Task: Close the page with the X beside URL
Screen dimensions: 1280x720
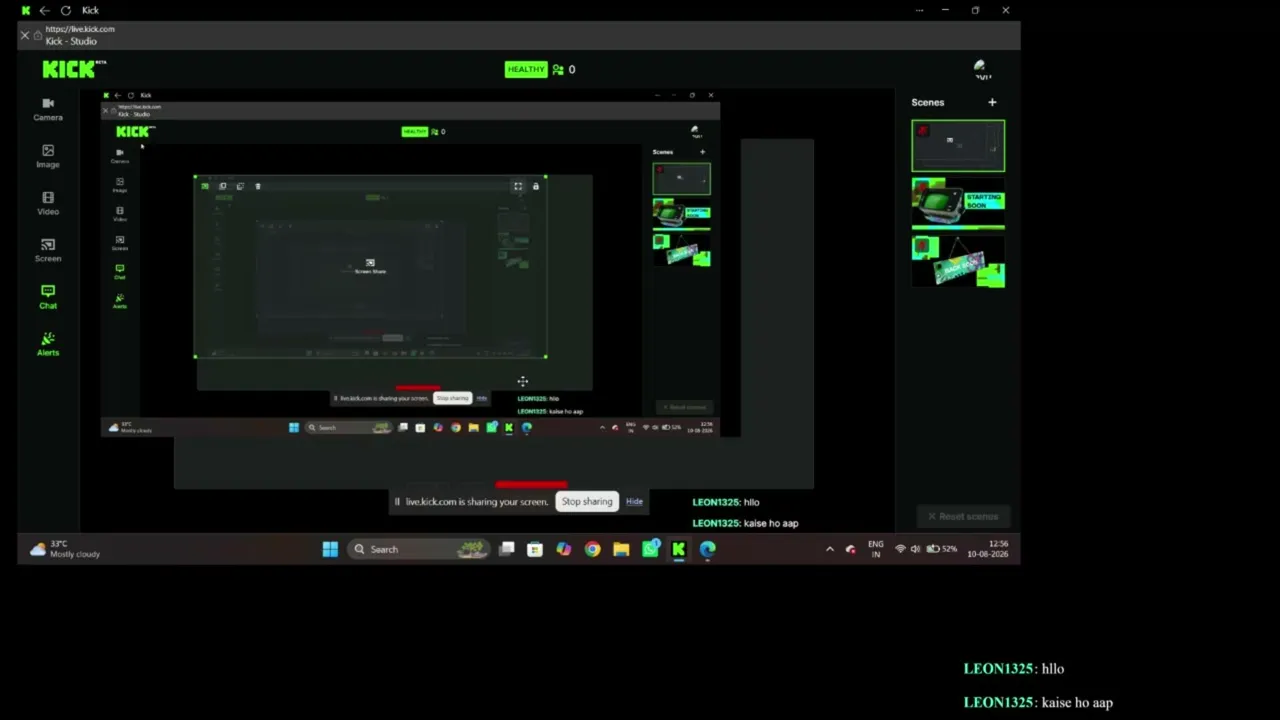Action: coord(25,35)
